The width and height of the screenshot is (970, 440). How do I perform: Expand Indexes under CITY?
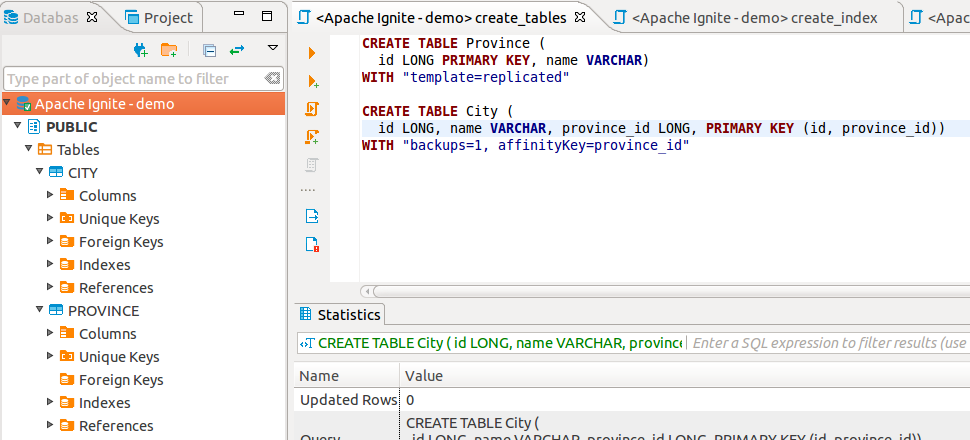coord(51,264)
